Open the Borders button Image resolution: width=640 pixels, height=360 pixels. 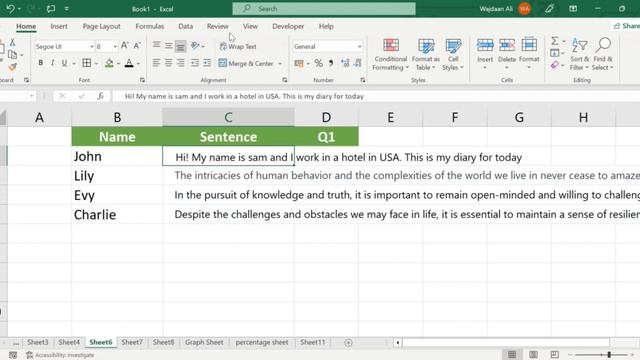tap(87, 63)
